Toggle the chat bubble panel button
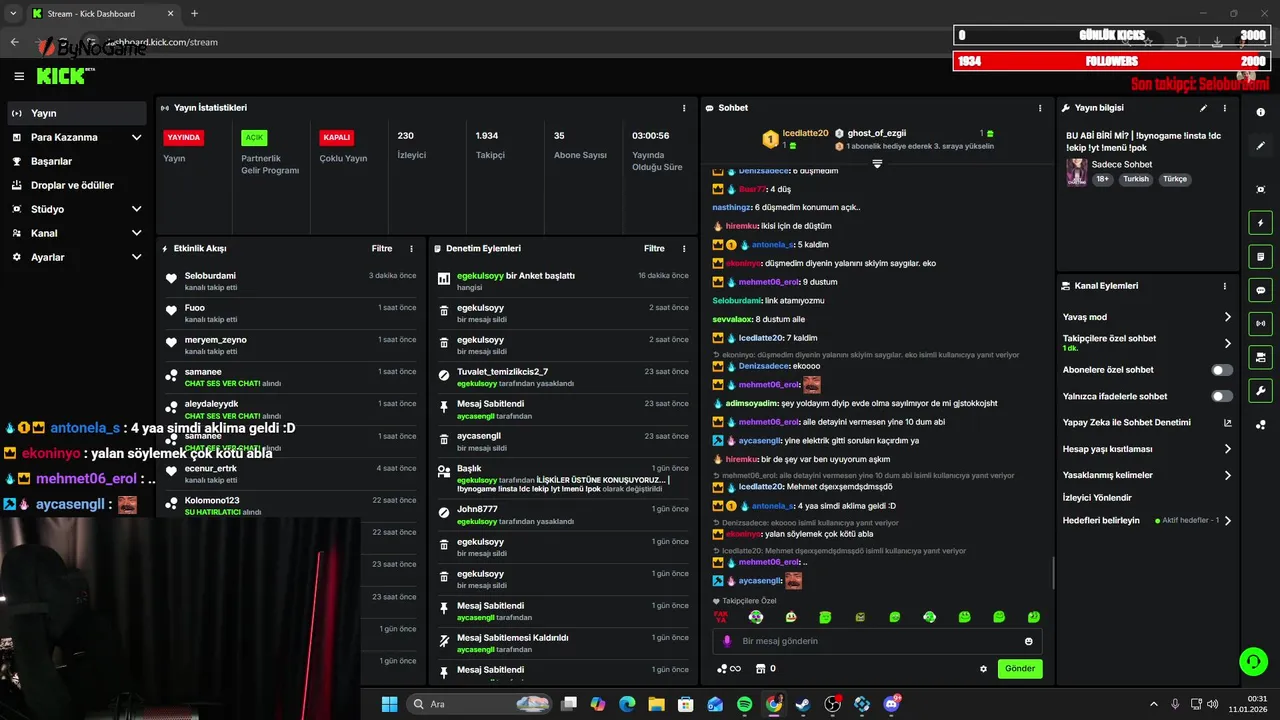 click(x=1260, y=290)
